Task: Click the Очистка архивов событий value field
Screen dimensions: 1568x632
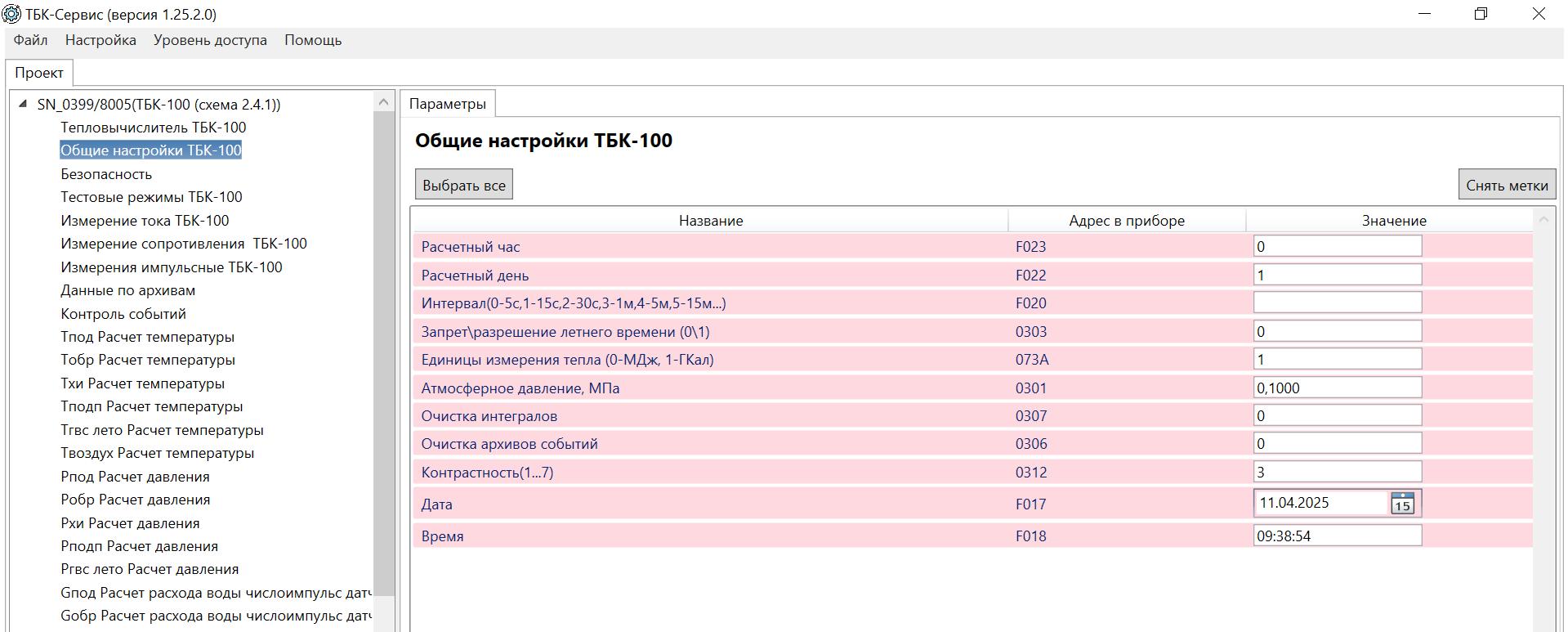Action: click(1338, 443)
